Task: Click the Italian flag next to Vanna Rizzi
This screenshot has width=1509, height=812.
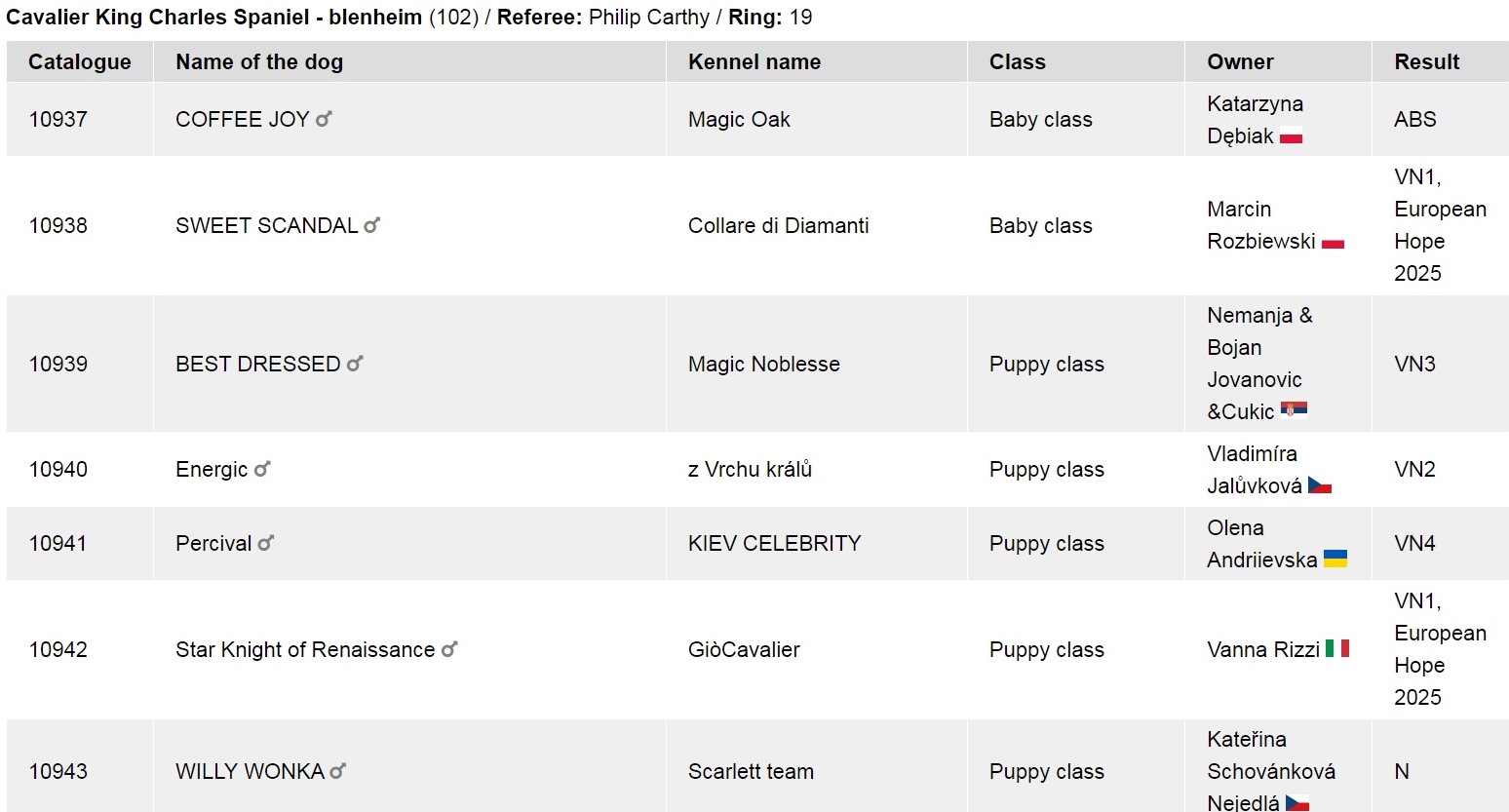Action: (1337, 648)
